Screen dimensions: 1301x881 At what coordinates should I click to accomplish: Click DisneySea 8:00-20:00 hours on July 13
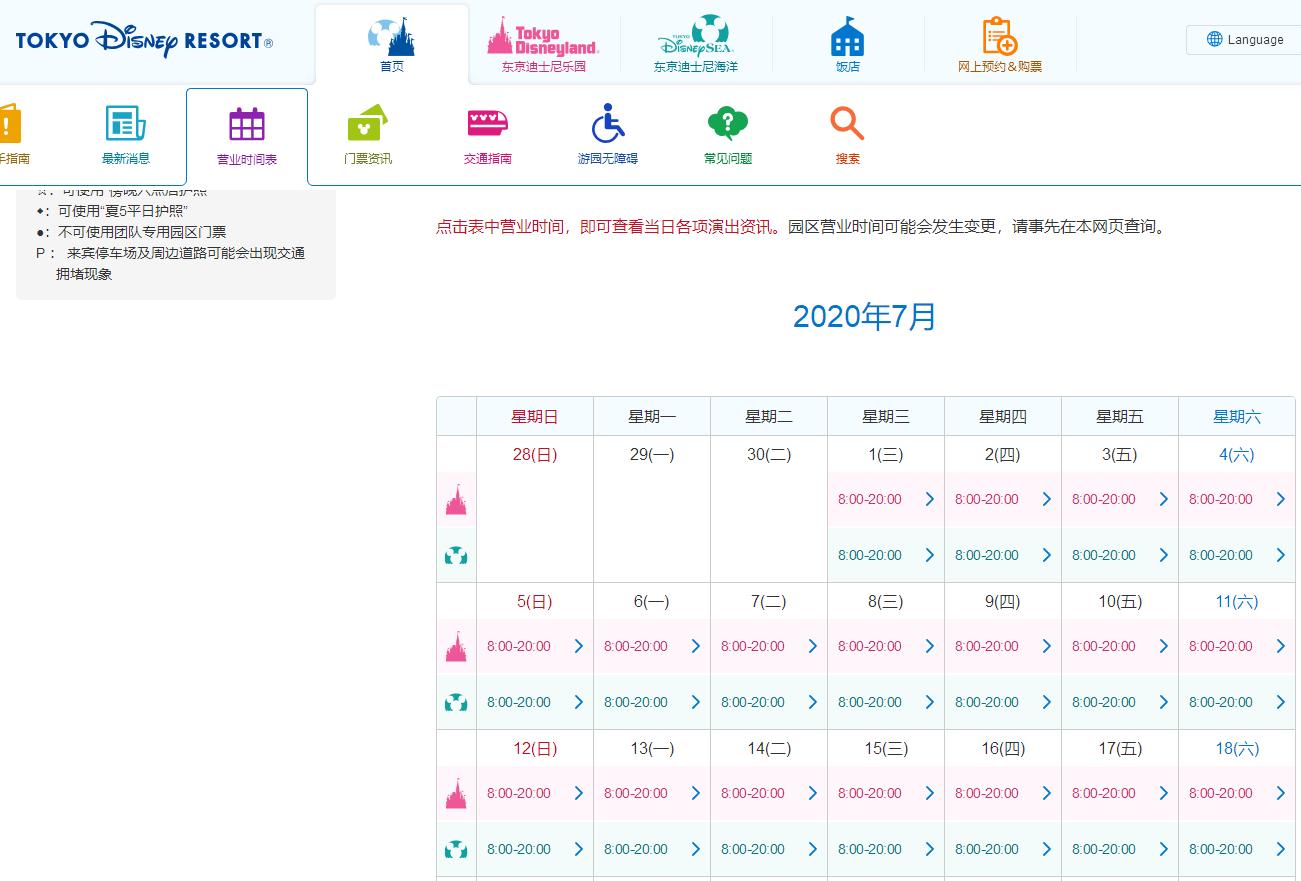click(636, 849)
